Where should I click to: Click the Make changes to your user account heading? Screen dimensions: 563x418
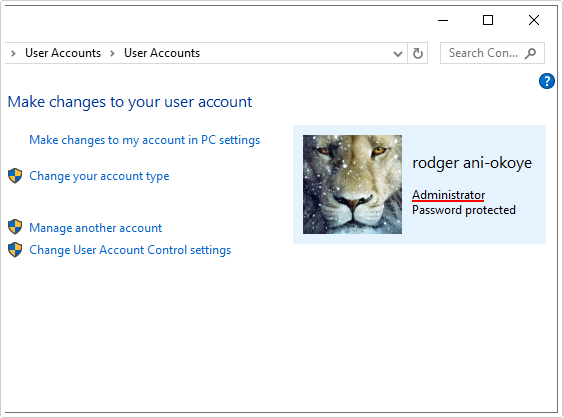click(x=130, y=102)
